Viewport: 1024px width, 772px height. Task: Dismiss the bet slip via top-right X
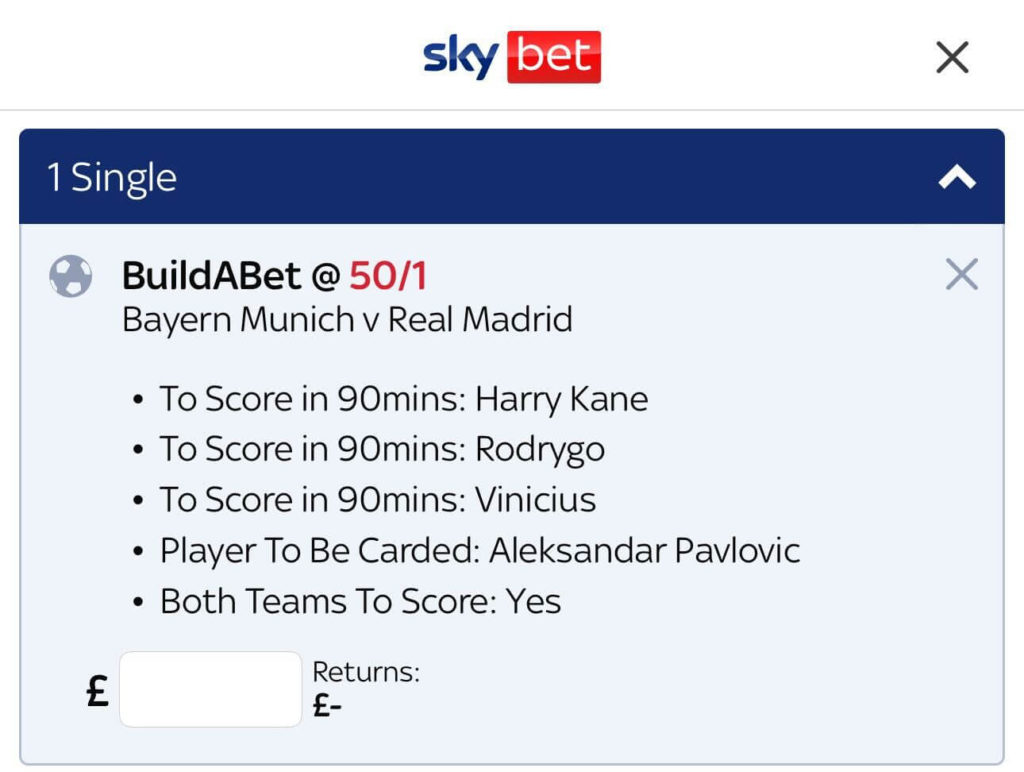pyautogui.click(x=951, y=57)
